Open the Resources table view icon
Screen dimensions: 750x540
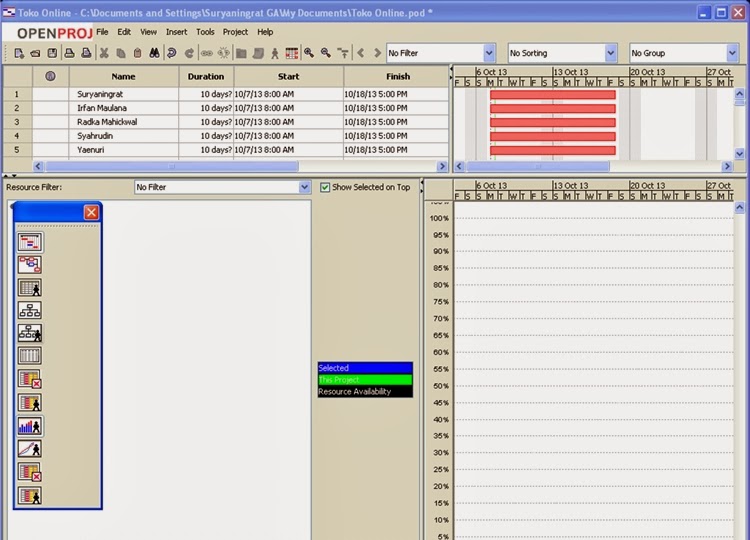(30, 287)
